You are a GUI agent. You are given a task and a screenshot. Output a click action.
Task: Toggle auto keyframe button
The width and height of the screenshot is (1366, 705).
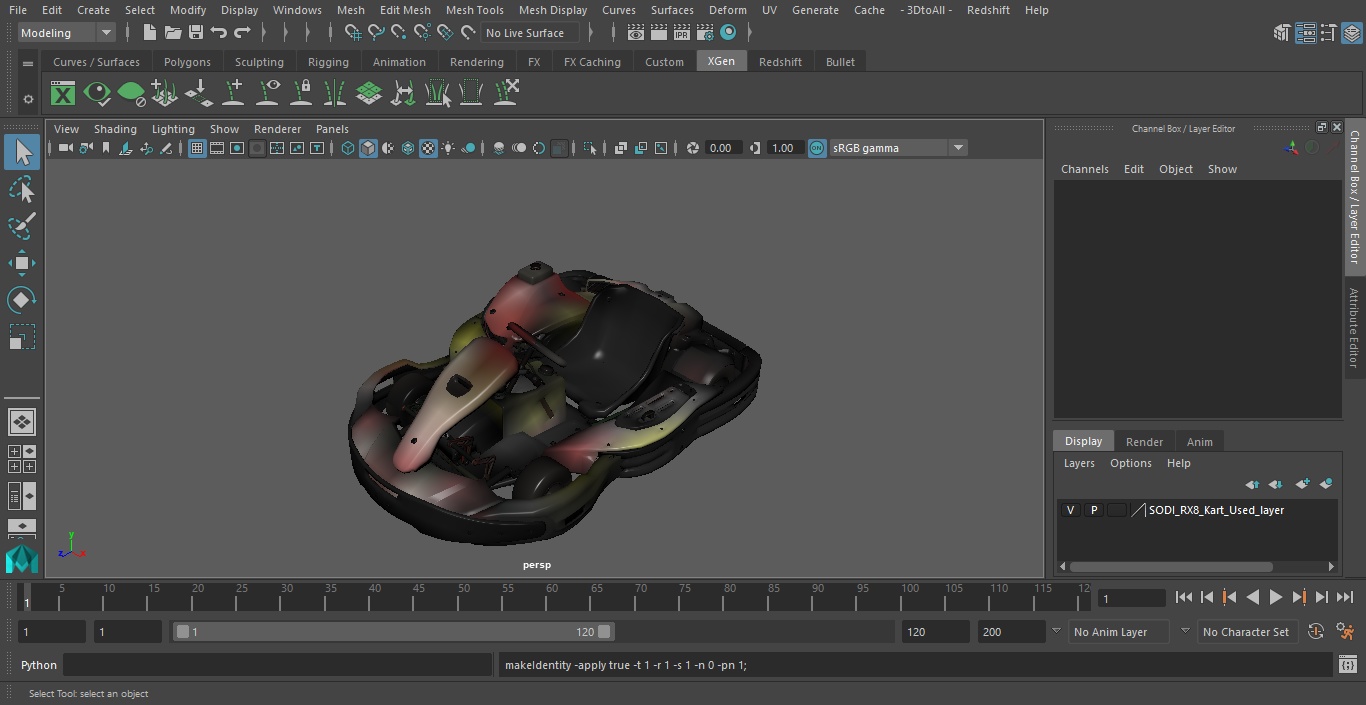[x=1316, y=632]
